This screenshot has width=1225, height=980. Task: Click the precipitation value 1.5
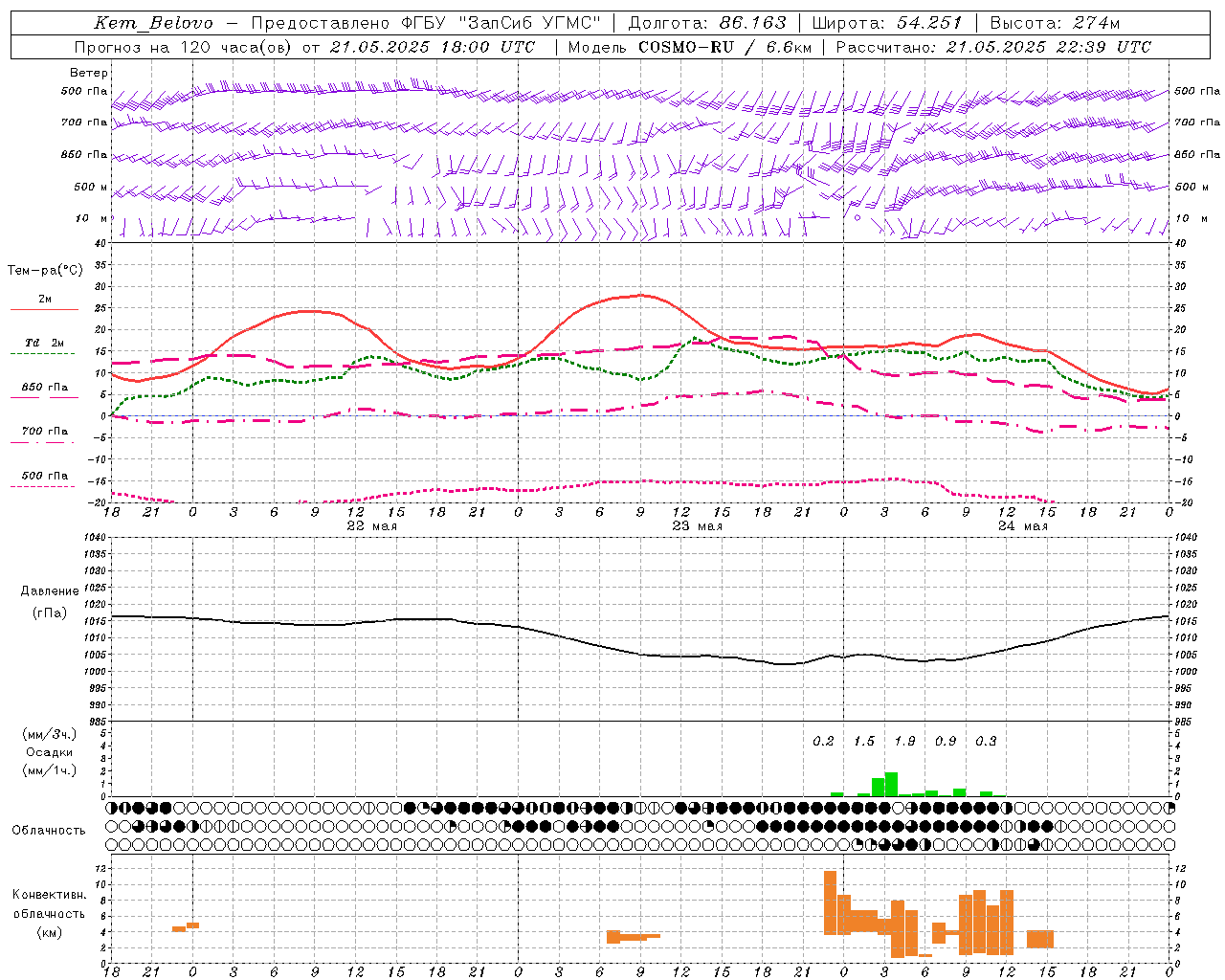point(864,742)
